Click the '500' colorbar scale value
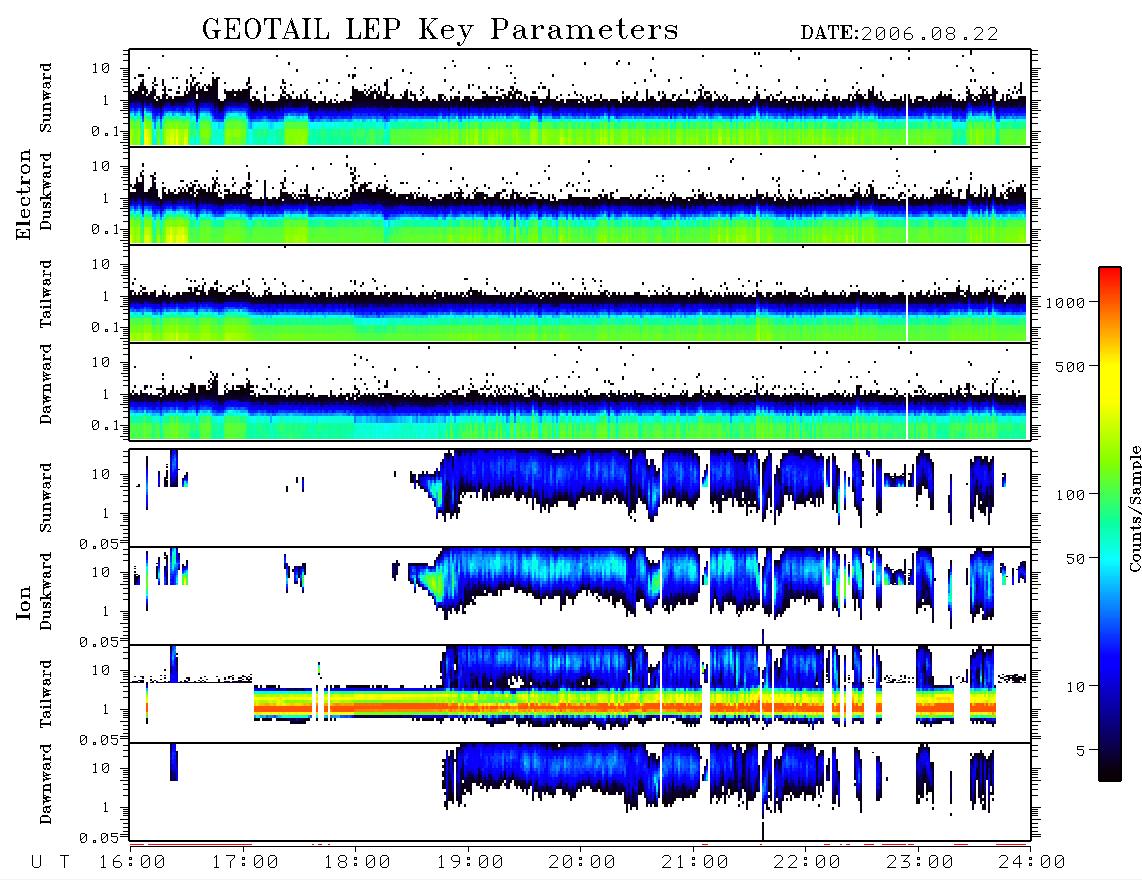Screen dimensions: 1142x880 click(1071, 366)
